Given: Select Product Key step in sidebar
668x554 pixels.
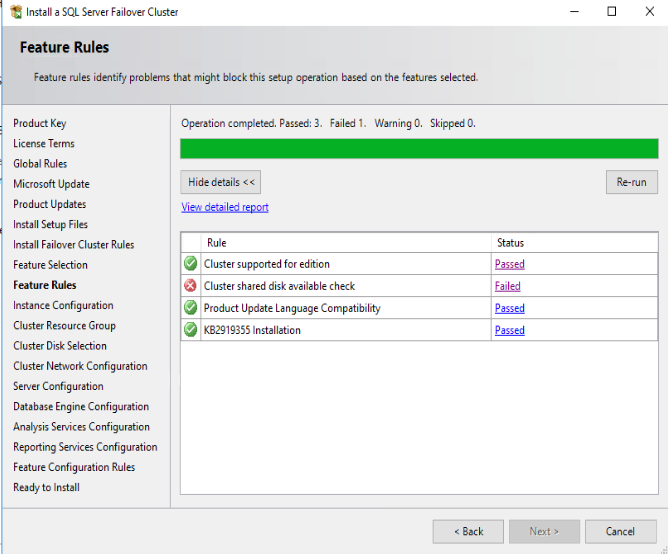Looking at the screenshot, I should 40,123.
